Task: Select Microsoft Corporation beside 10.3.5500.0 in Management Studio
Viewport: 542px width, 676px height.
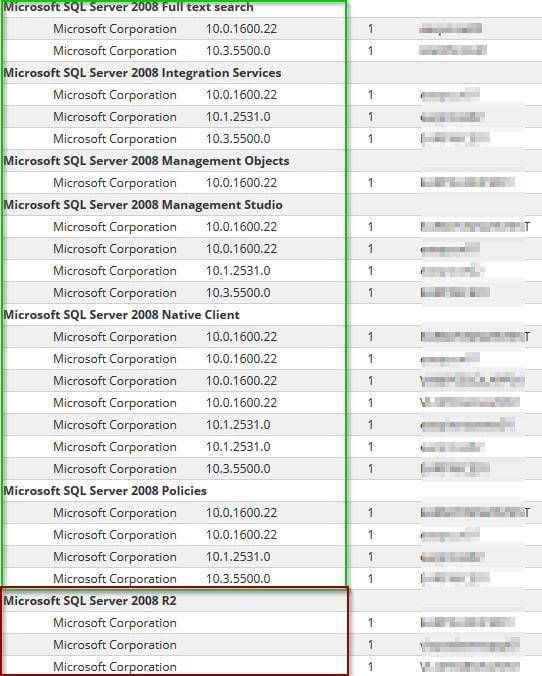Action: pyautogui.click(x=115, y=293)
